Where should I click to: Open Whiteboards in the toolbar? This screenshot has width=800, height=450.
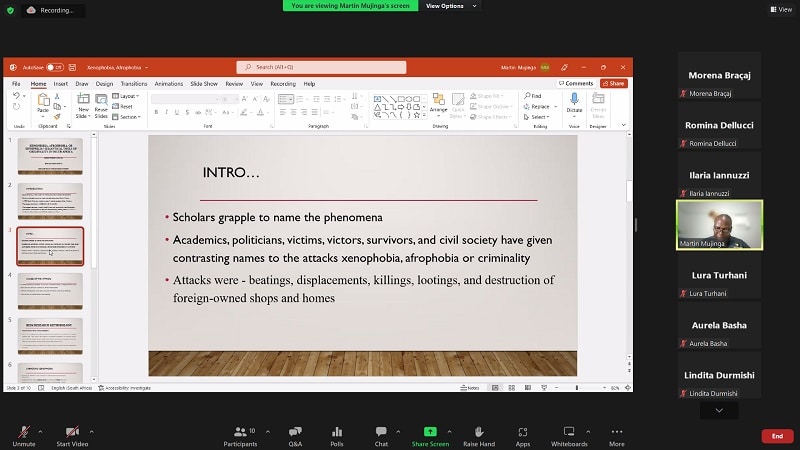(x=569, y=434)
